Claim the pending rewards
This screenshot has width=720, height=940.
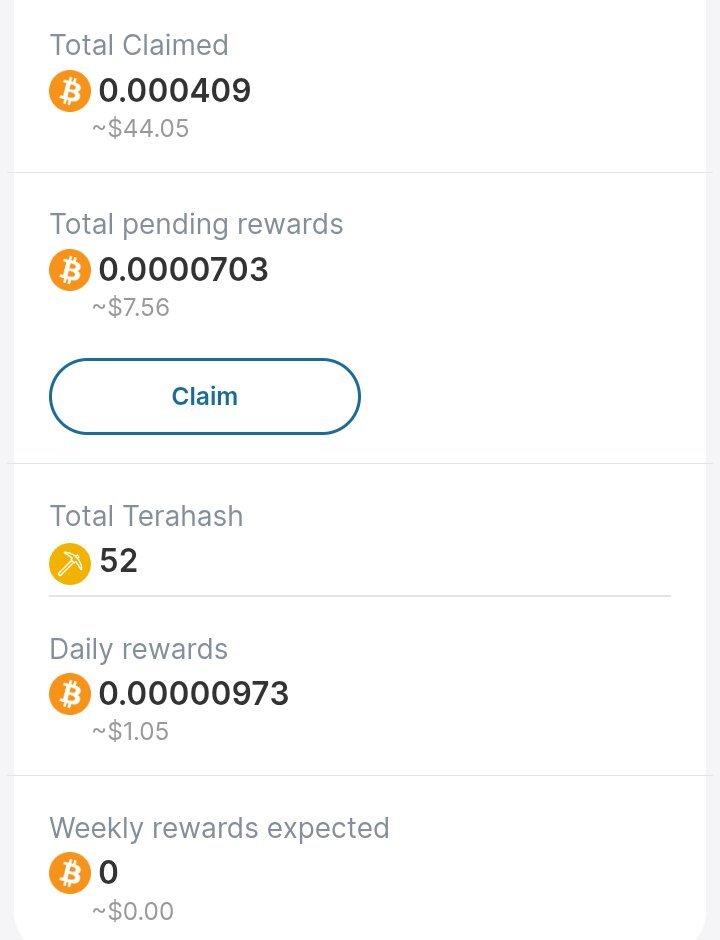[204, 396]
